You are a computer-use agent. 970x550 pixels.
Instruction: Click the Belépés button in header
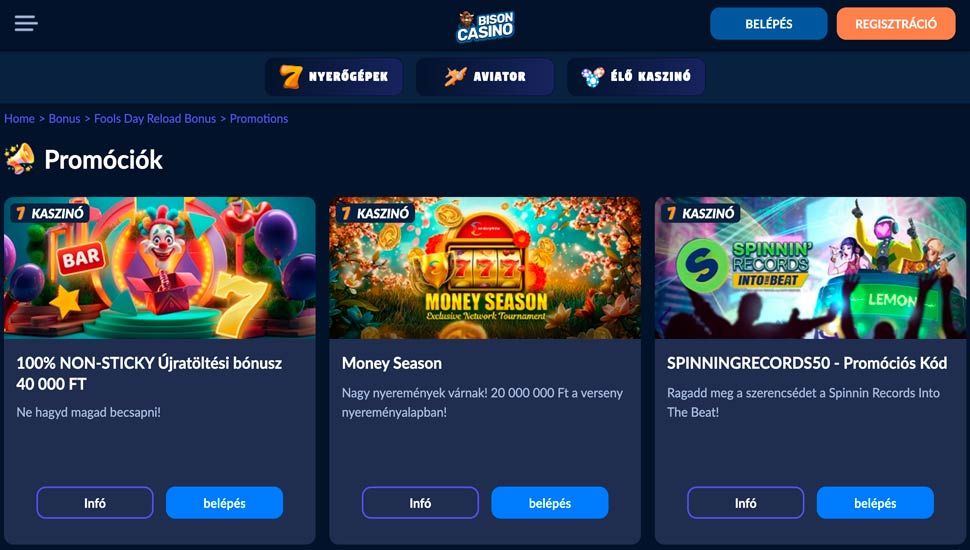[x=768, y=24]
